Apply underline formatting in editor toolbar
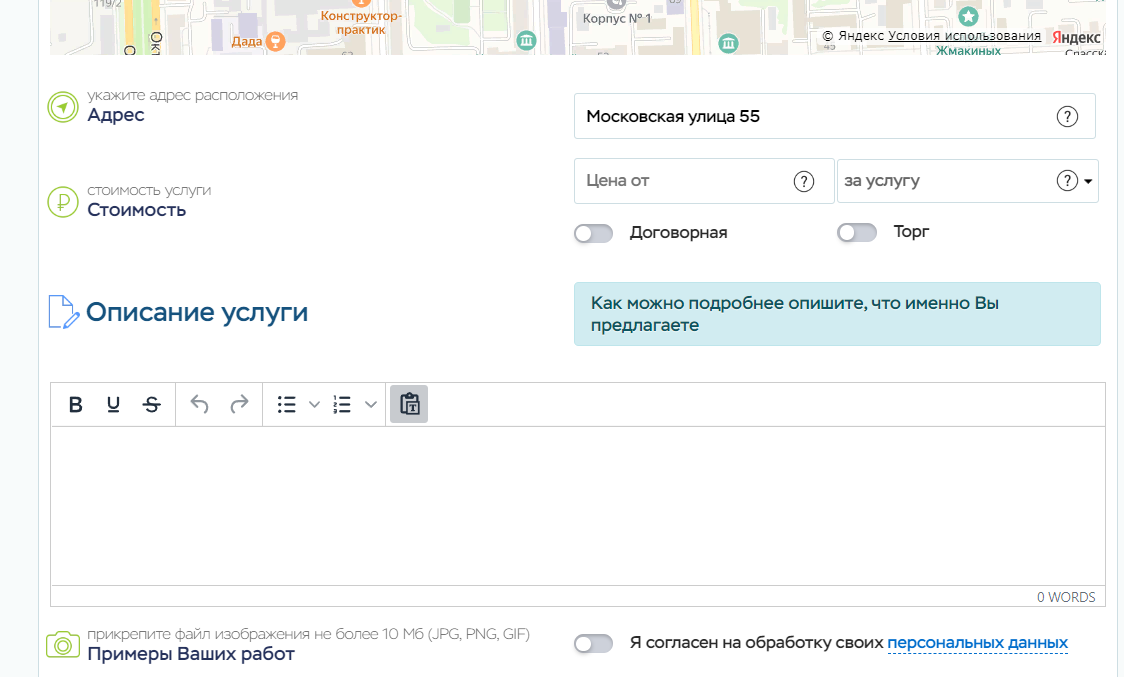Image resolution: width=1124 pixels, height=677 pixels. tap(113, 405)
